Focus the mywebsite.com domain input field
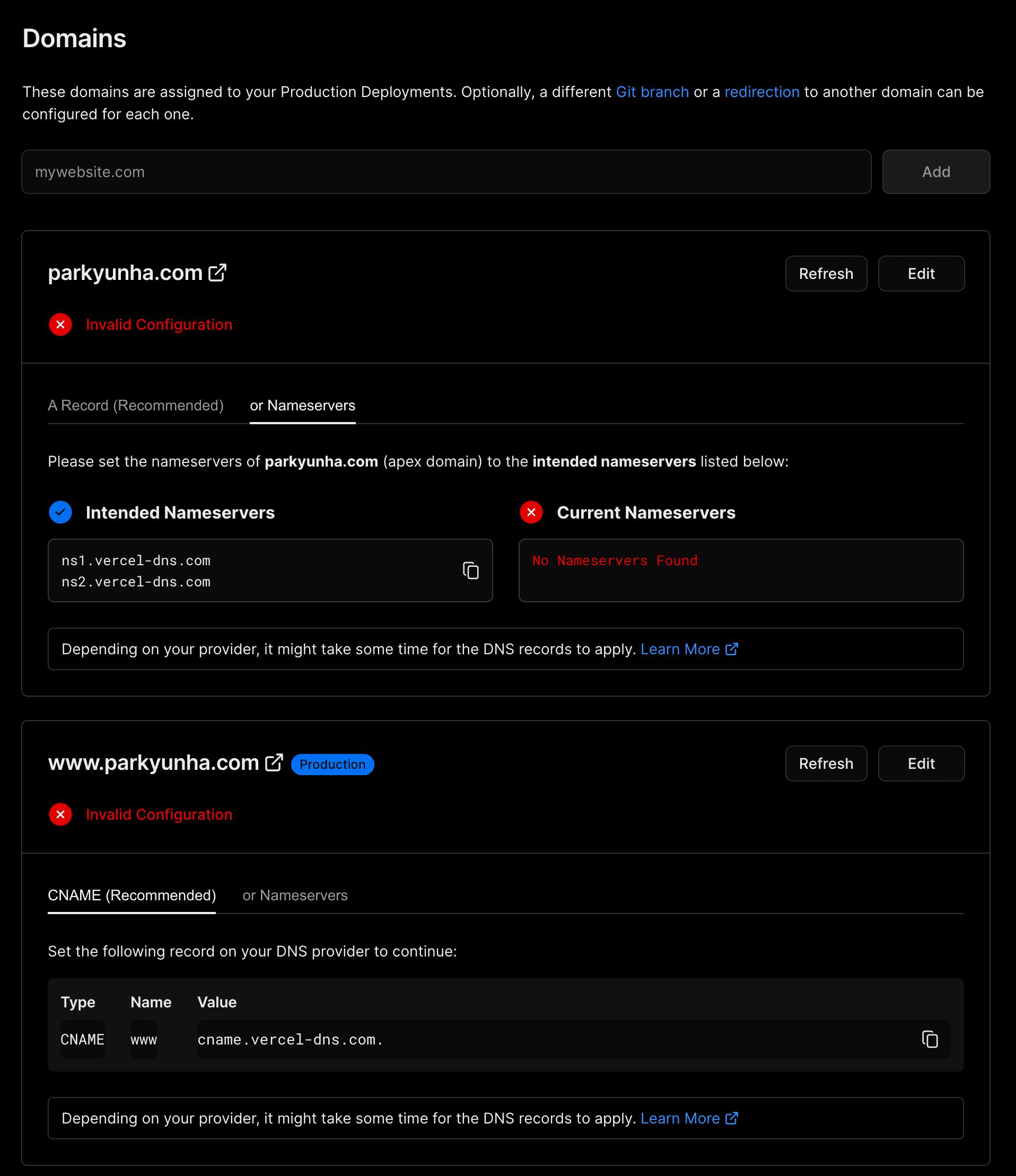The width and height of the screenshot is (1016, 1176). tap(446, 172)
